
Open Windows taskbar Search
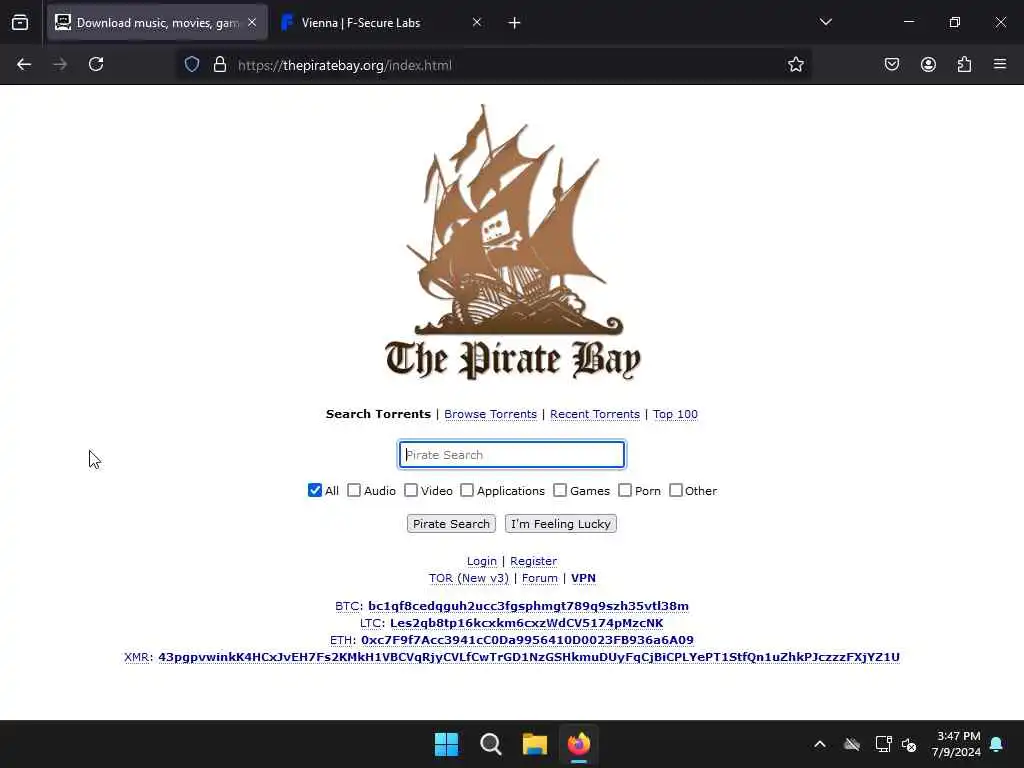click(x=490, y=744)
